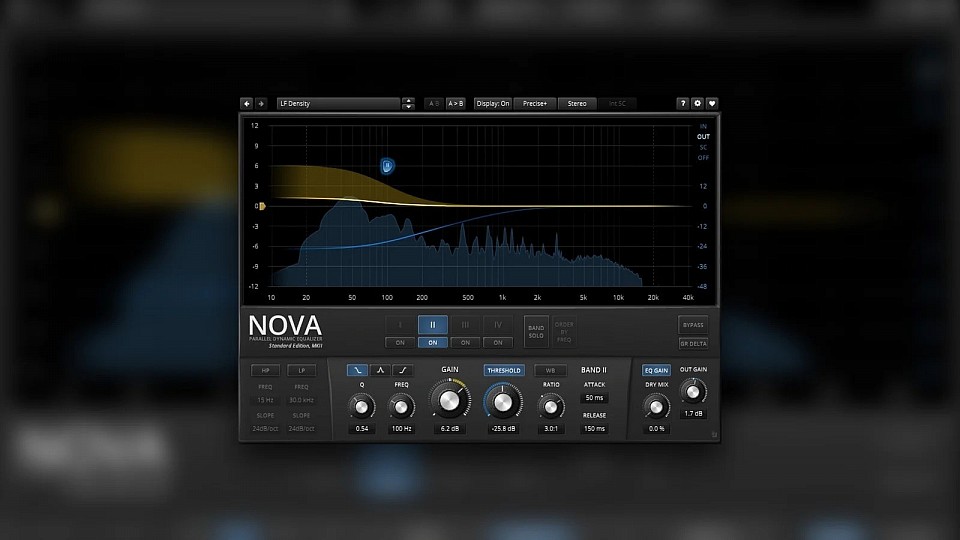Image resolution: width=960 pixels, height=540 pixels.
Task: Click the BYPASS button
Action: pos(693,325)
